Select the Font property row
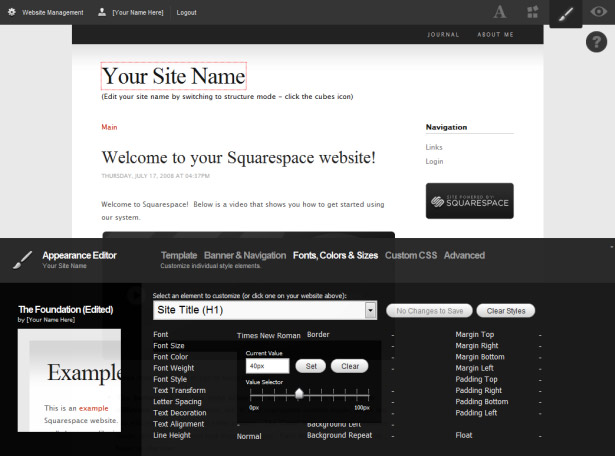The image size is (615, 456). pyautogui.click(x=160, y=334)
